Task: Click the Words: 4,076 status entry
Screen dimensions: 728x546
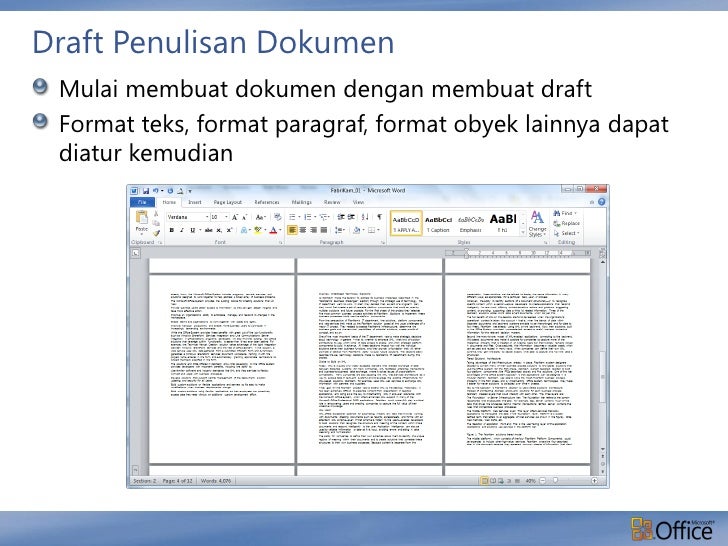Action: point(216,481)
